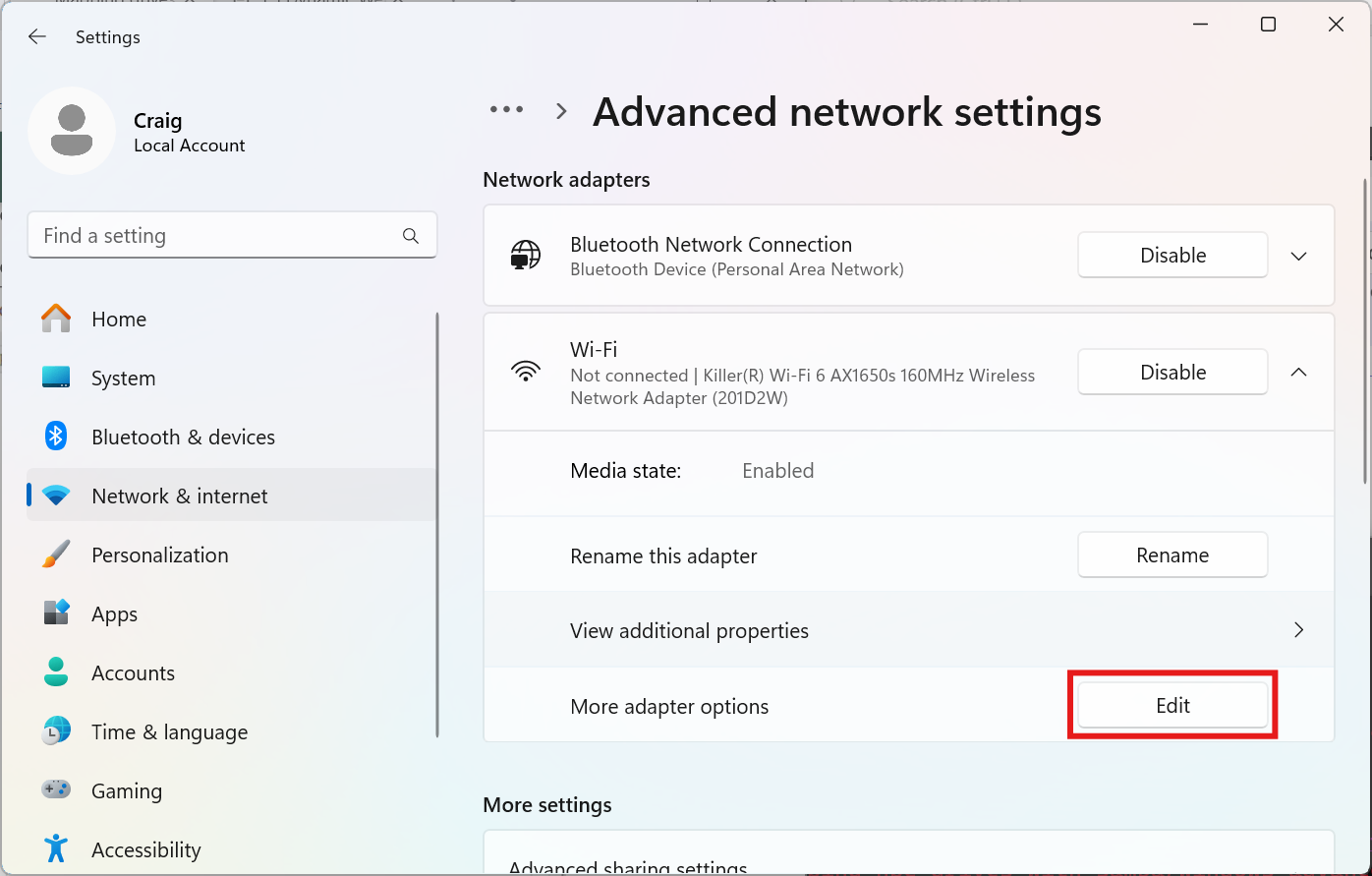Disable the Bluetooth Network Connection adapter
This screenshot has height=876, width=1372.
pos(1172,256)
